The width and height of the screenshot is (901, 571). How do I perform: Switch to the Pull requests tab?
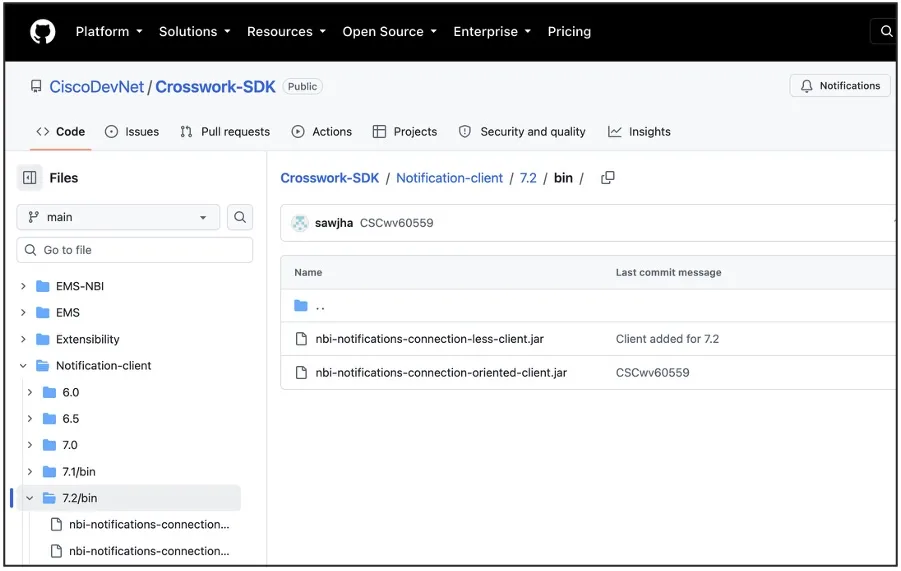(x=225, y=132)
